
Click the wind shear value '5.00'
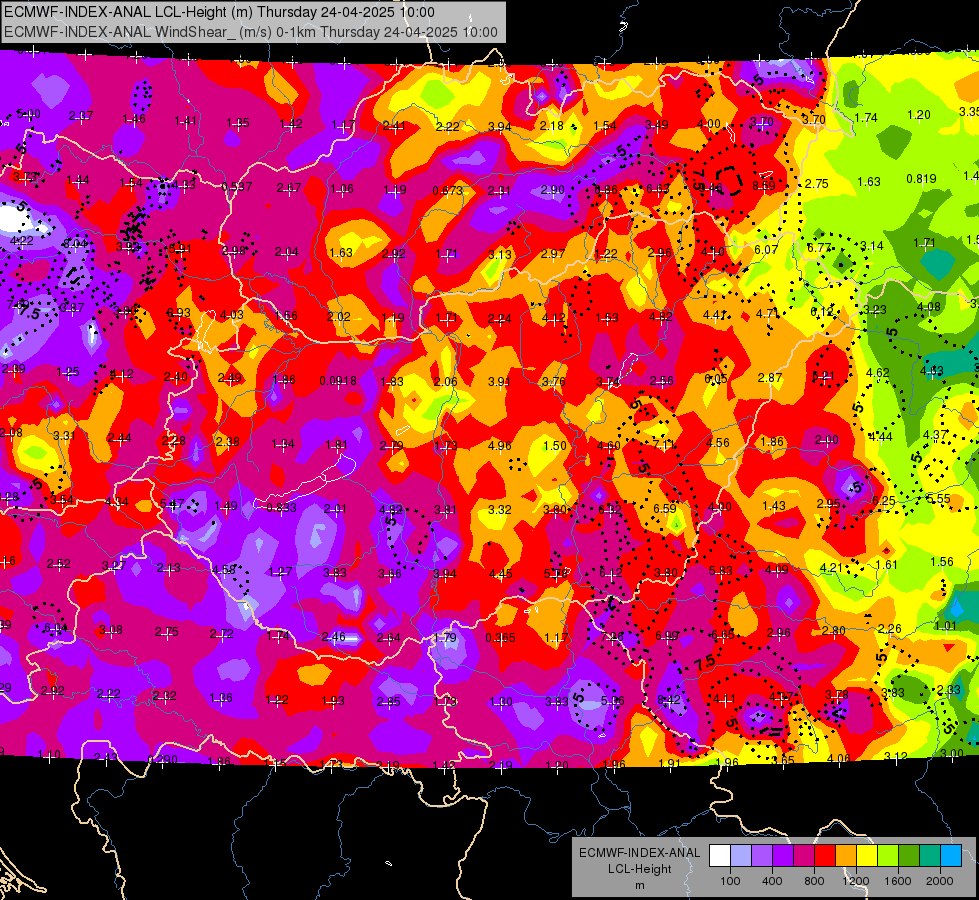(x=28, y=114)
